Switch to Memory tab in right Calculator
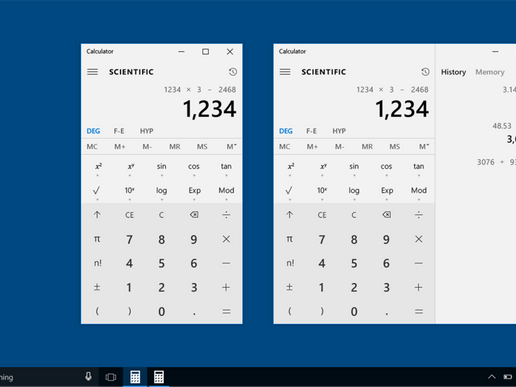Viewport: 516px width, 387px height. coord(490,72)
